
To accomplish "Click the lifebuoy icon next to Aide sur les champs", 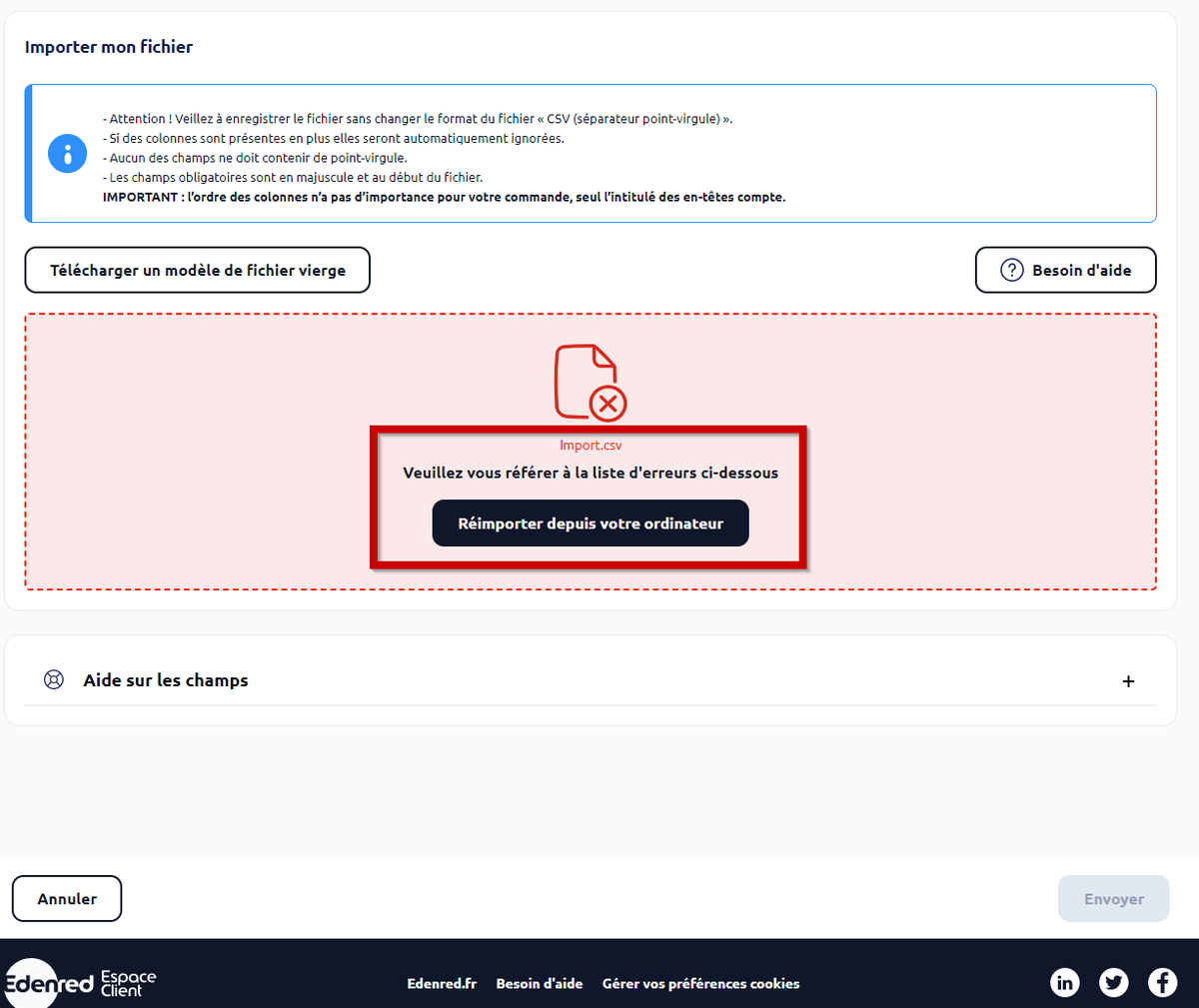I will (53, 680).
